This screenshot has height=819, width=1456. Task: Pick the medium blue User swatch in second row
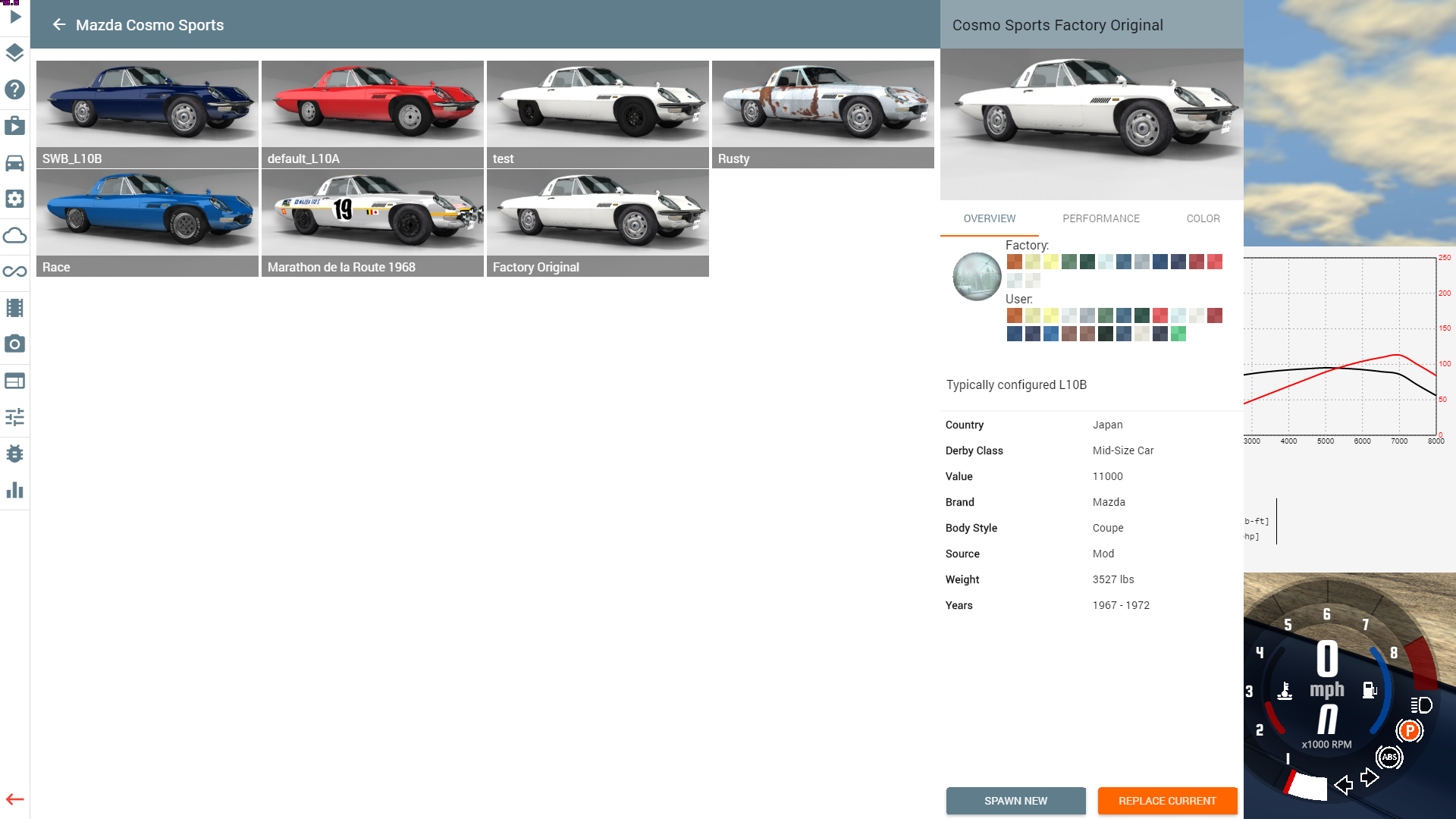click(1051, 334)
